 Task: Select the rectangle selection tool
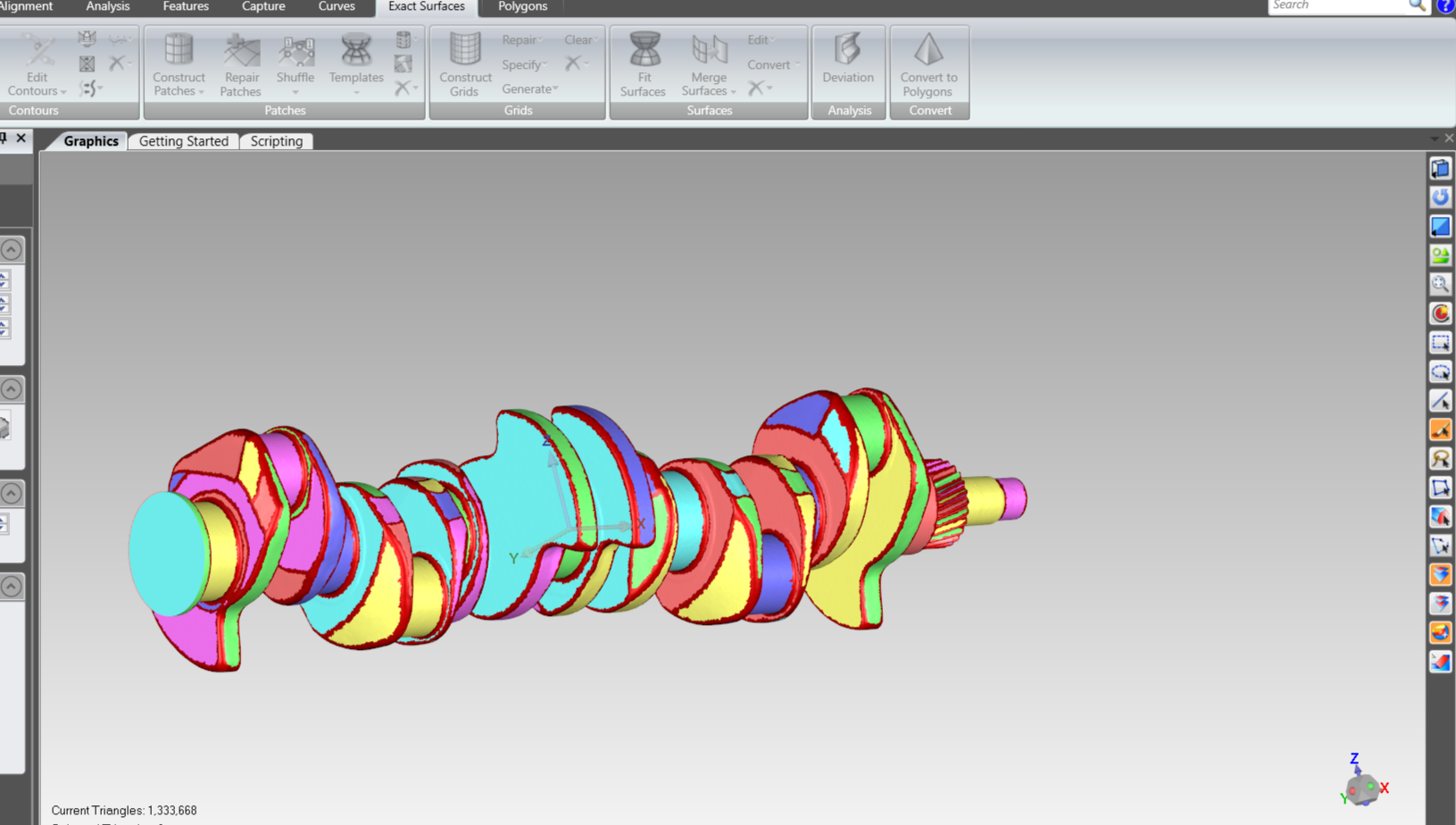[1440, 343]
